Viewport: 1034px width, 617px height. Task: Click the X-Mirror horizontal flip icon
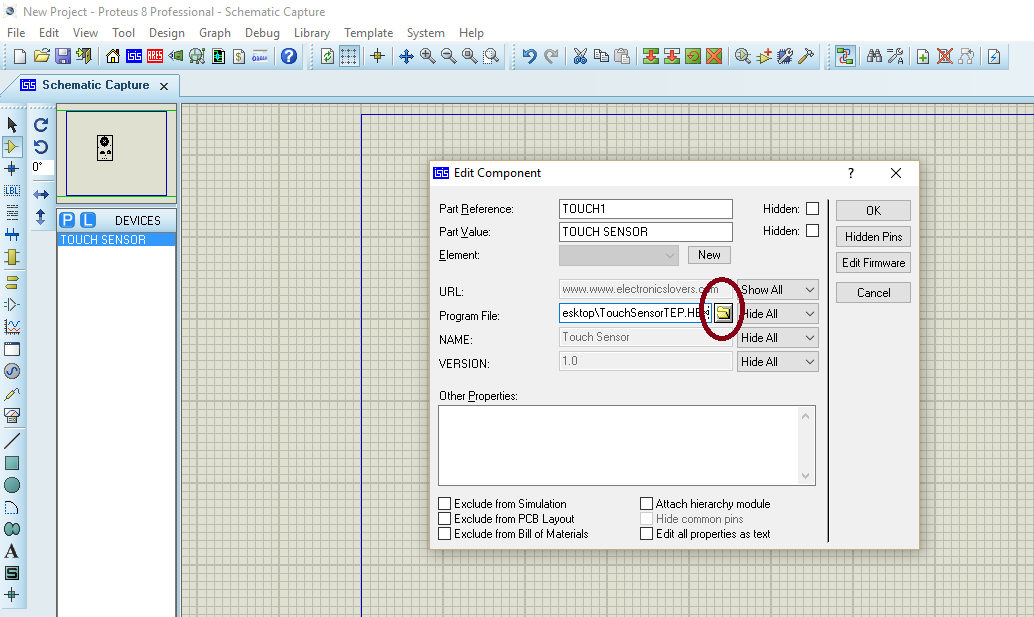41,194
